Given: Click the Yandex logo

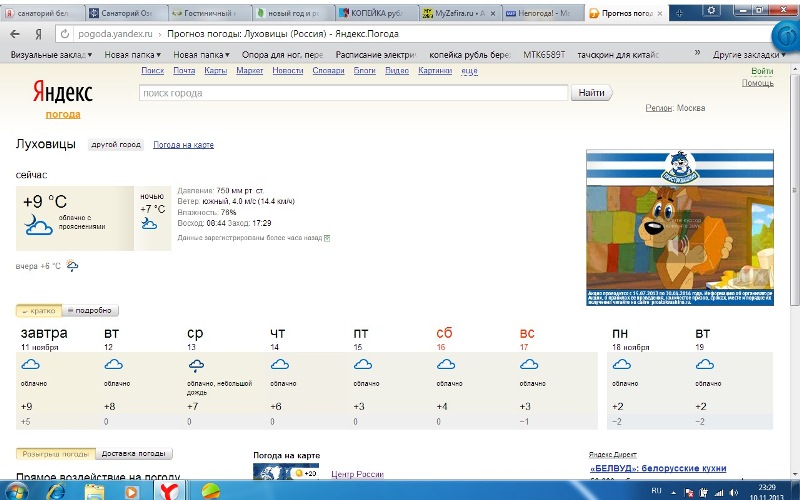Looking at the screenshot, I should 63,93.
